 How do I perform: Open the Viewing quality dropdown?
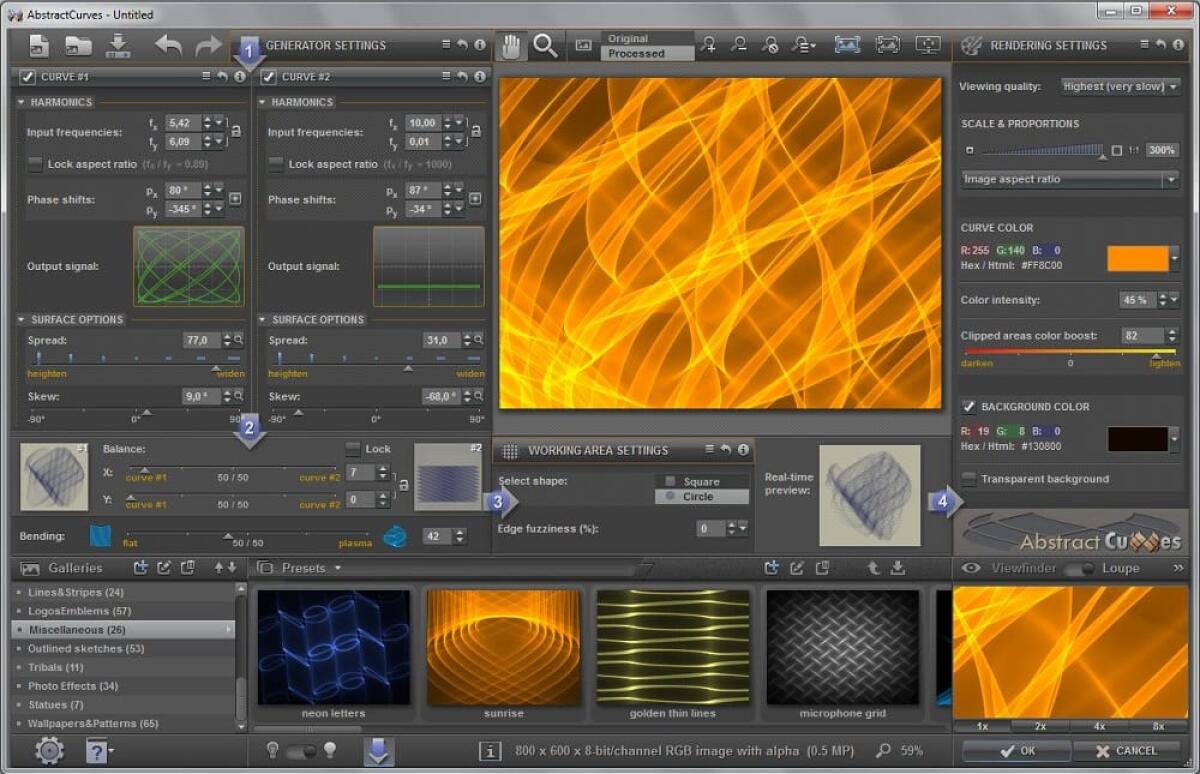1119,86
